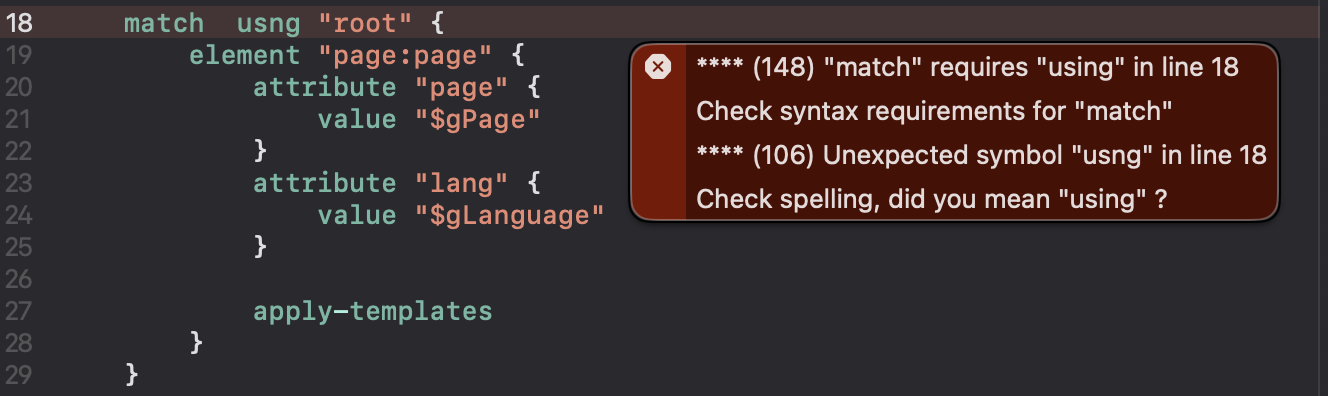1328x396 pixels.
Task: Click the "attribute" keyword on line 20
Action: point(325,87)
